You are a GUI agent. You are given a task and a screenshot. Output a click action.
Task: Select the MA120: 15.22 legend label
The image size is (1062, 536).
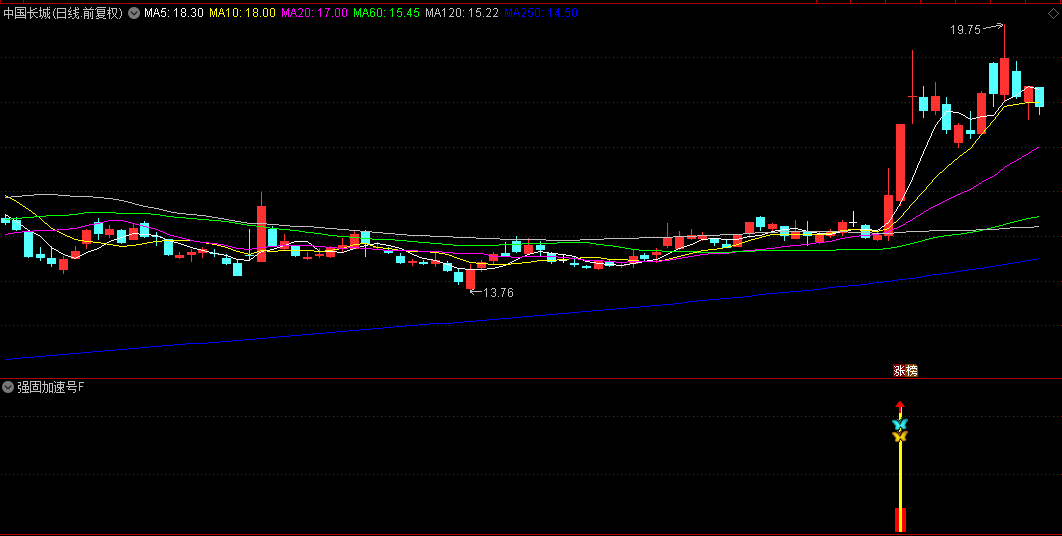tap(462, 13)
